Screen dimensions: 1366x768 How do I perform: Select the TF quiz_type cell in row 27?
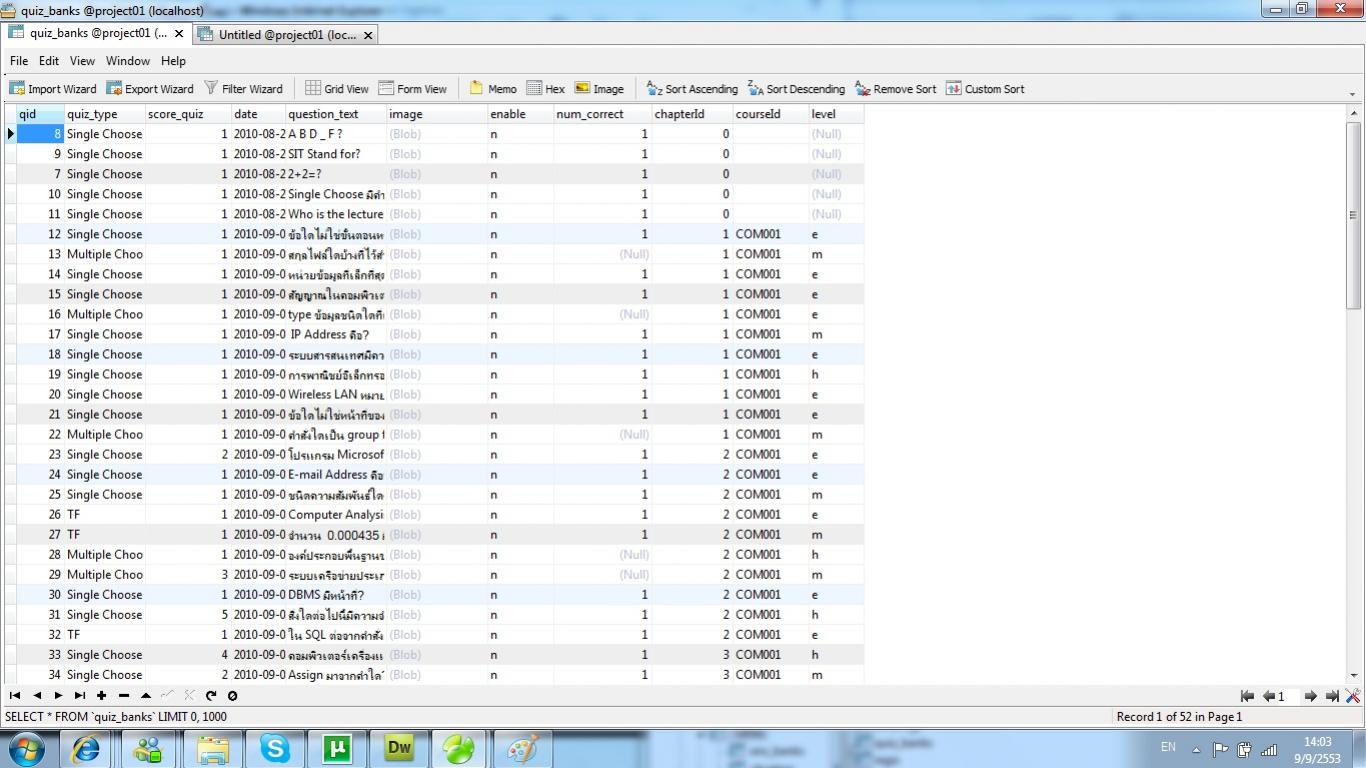pyautogui.click(x=105, y=534)
